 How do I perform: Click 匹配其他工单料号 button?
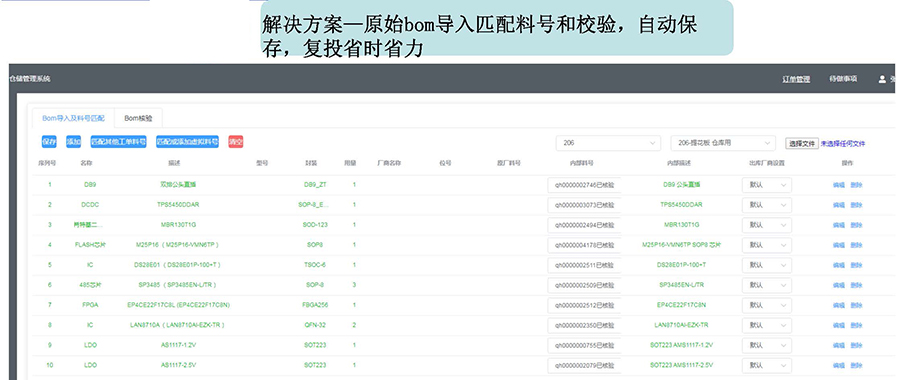coord(118,142)
